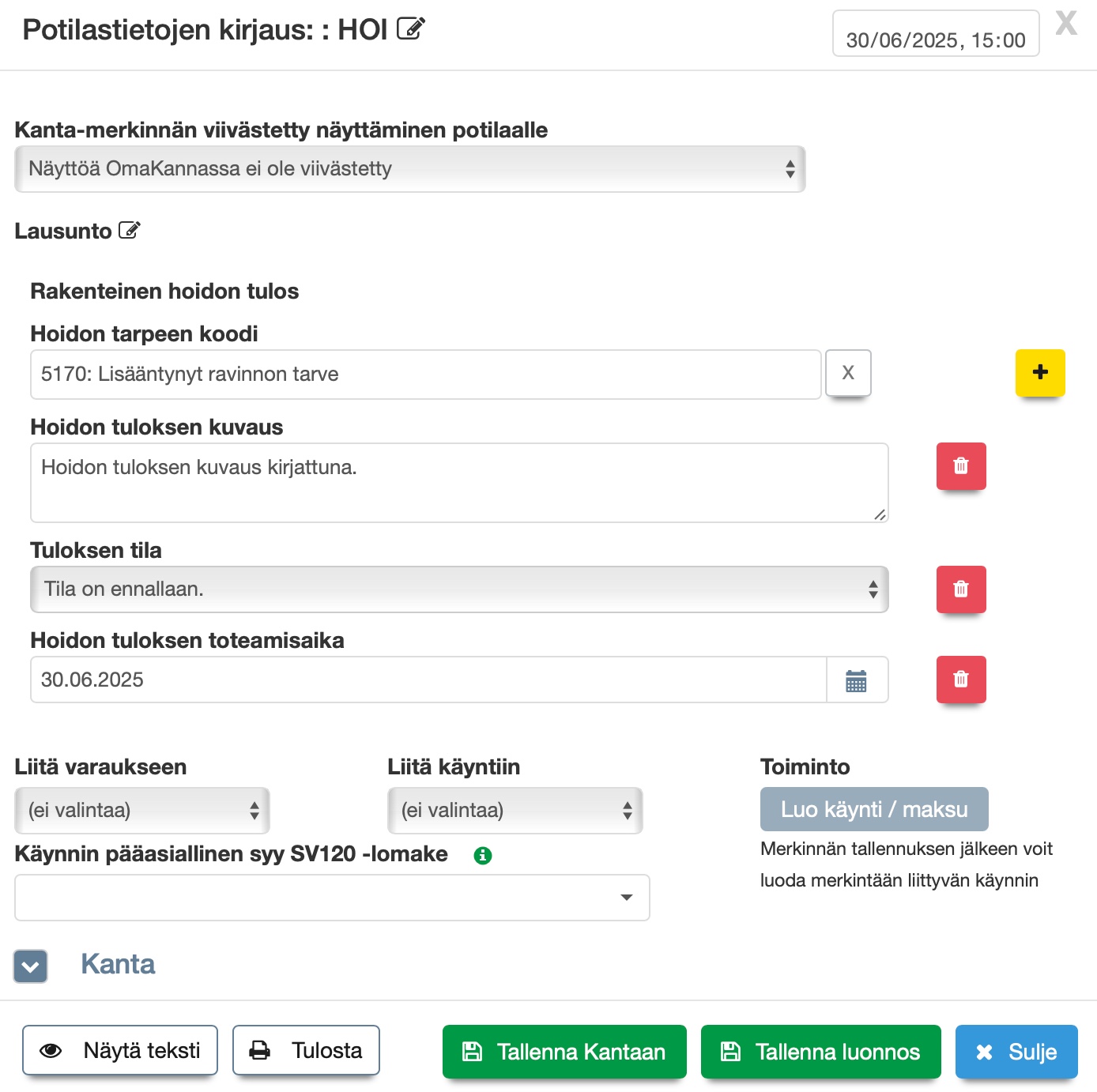The height and width of the screenshot is (1092, 1097).
Task: Open the Liitä varaukseen dropdown
Action: [142, 811]
